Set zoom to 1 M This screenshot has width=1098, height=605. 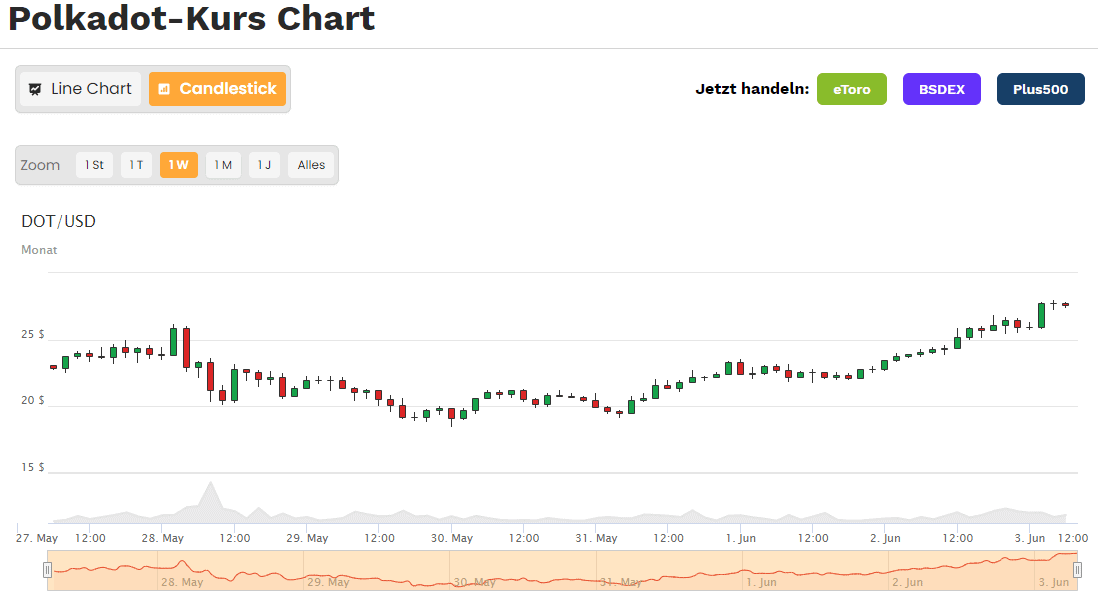[223, 165]
